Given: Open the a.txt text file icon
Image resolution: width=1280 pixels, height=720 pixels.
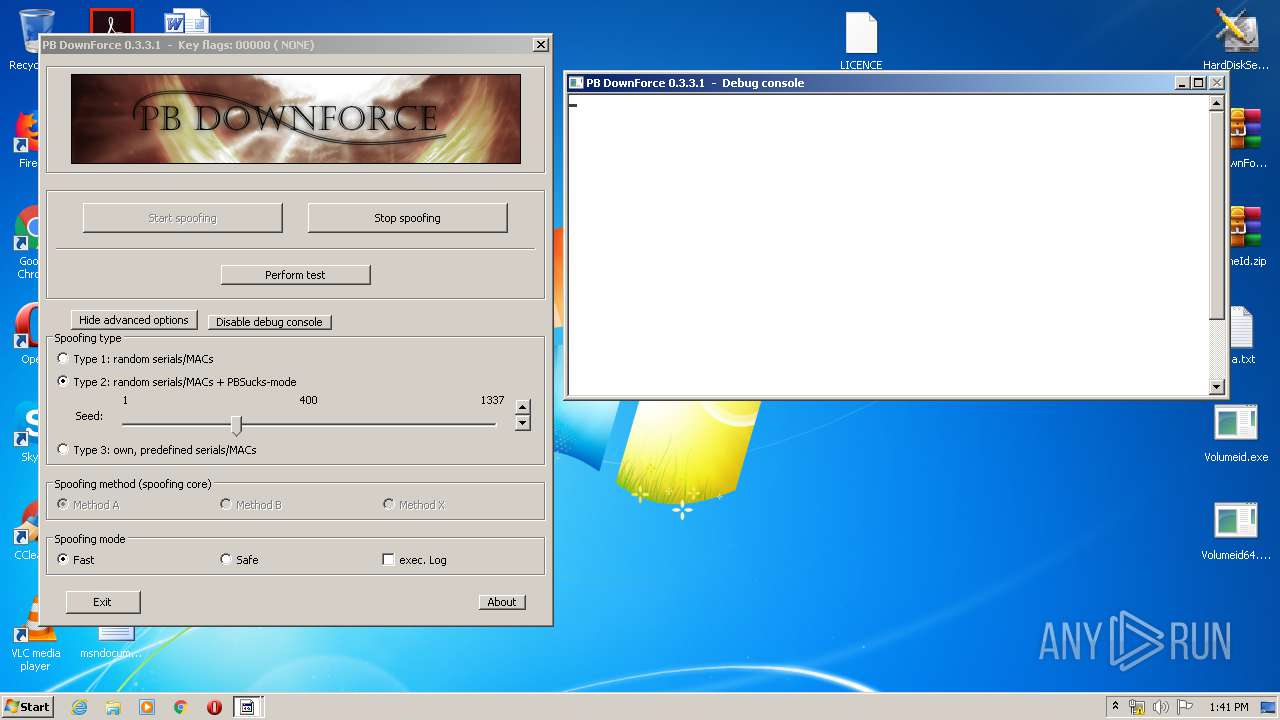Looking at the screenshot, I should pyautogui.click(x=1241, y=335).
